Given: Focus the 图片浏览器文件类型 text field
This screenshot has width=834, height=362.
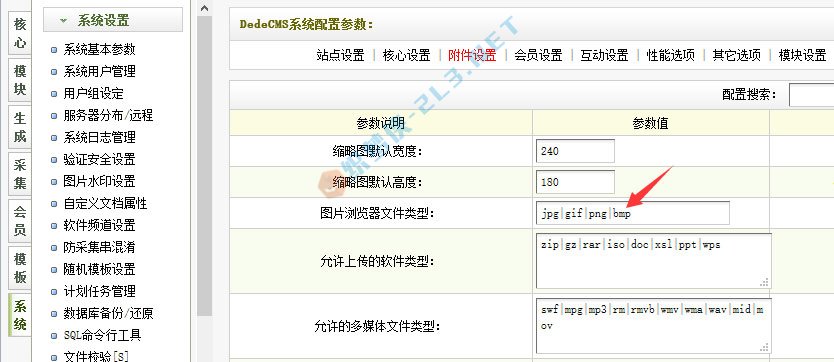Looking at the screenshot, I should 633,213.
